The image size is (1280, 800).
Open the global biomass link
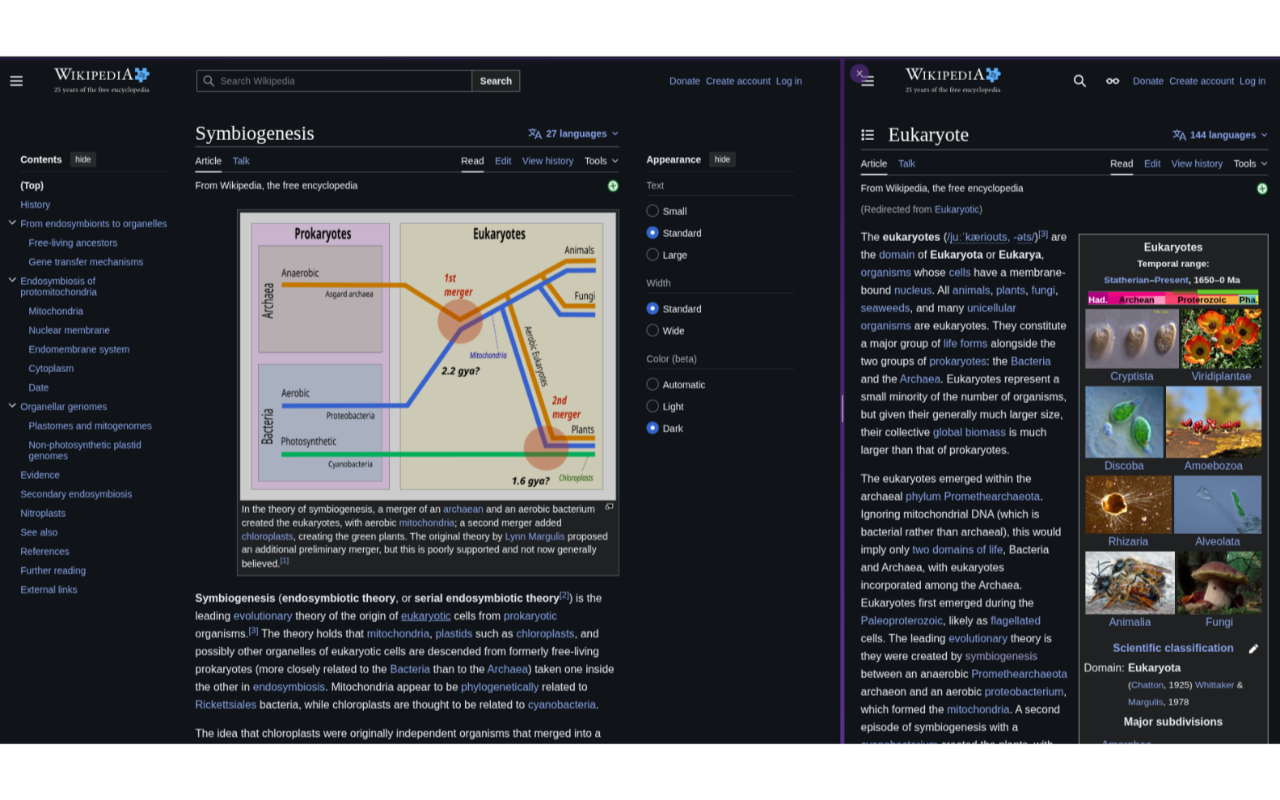click(x=969, y=433)
